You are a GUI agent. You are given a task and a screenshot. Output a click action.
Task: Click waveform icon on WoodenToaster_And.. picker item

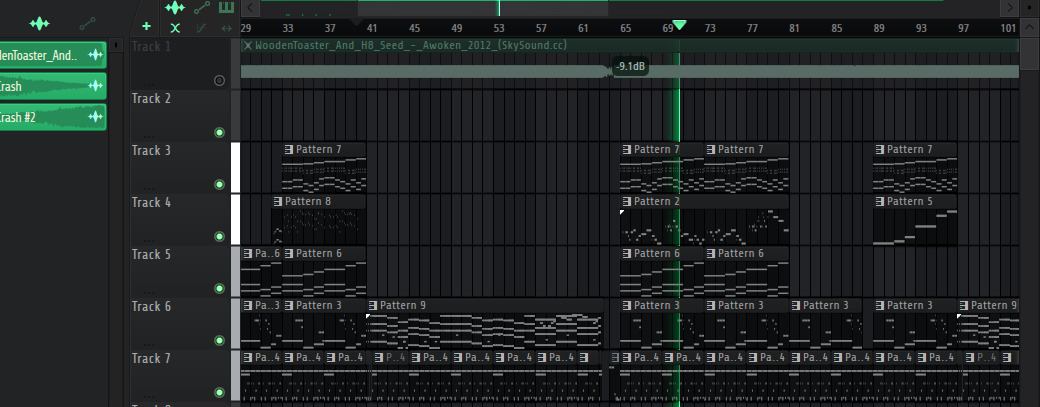(96, 56)
